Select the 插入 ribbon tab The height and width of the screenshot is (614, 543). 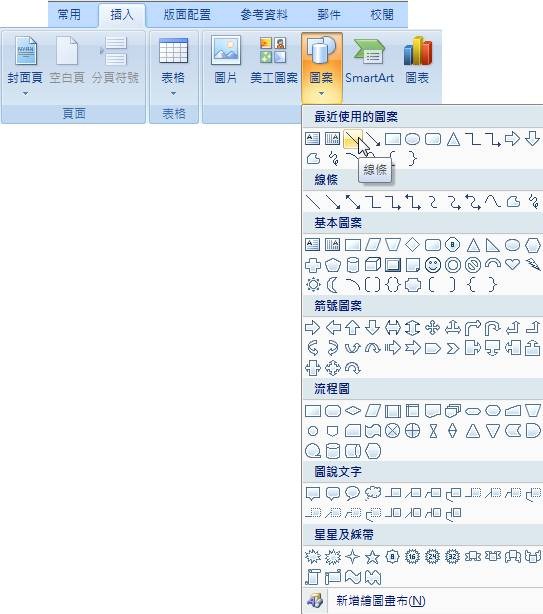122,15
